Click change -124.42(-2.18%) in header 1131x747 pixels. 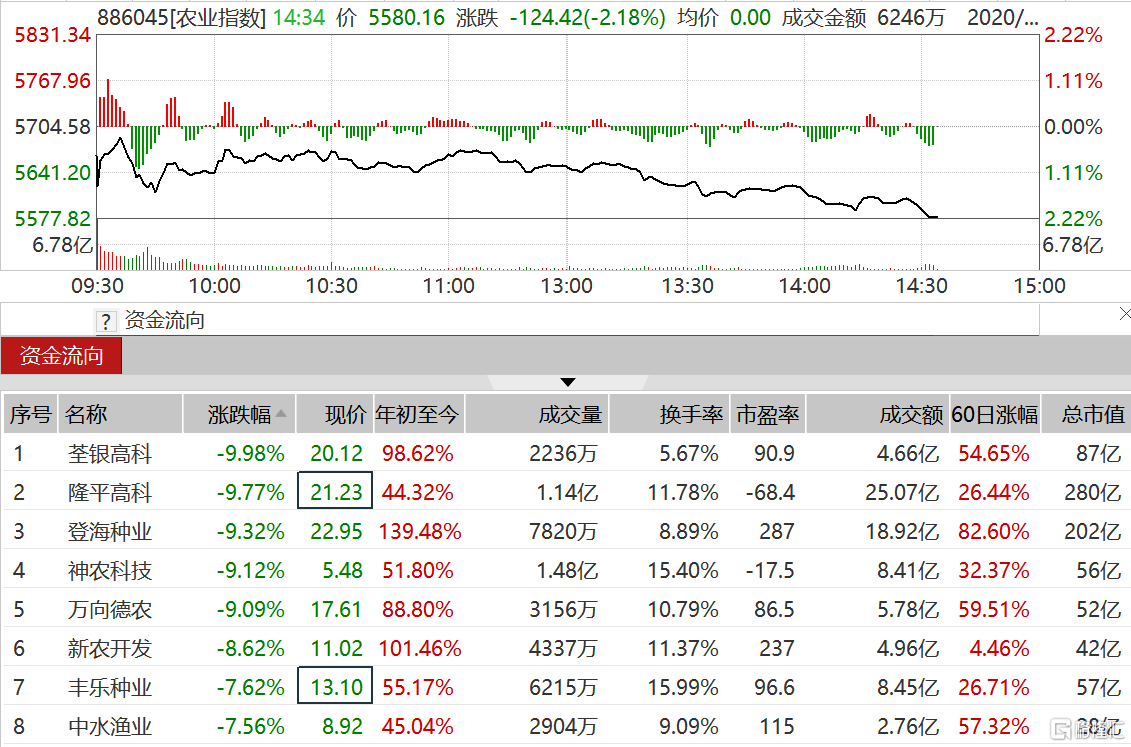click(x=588, y=17)
